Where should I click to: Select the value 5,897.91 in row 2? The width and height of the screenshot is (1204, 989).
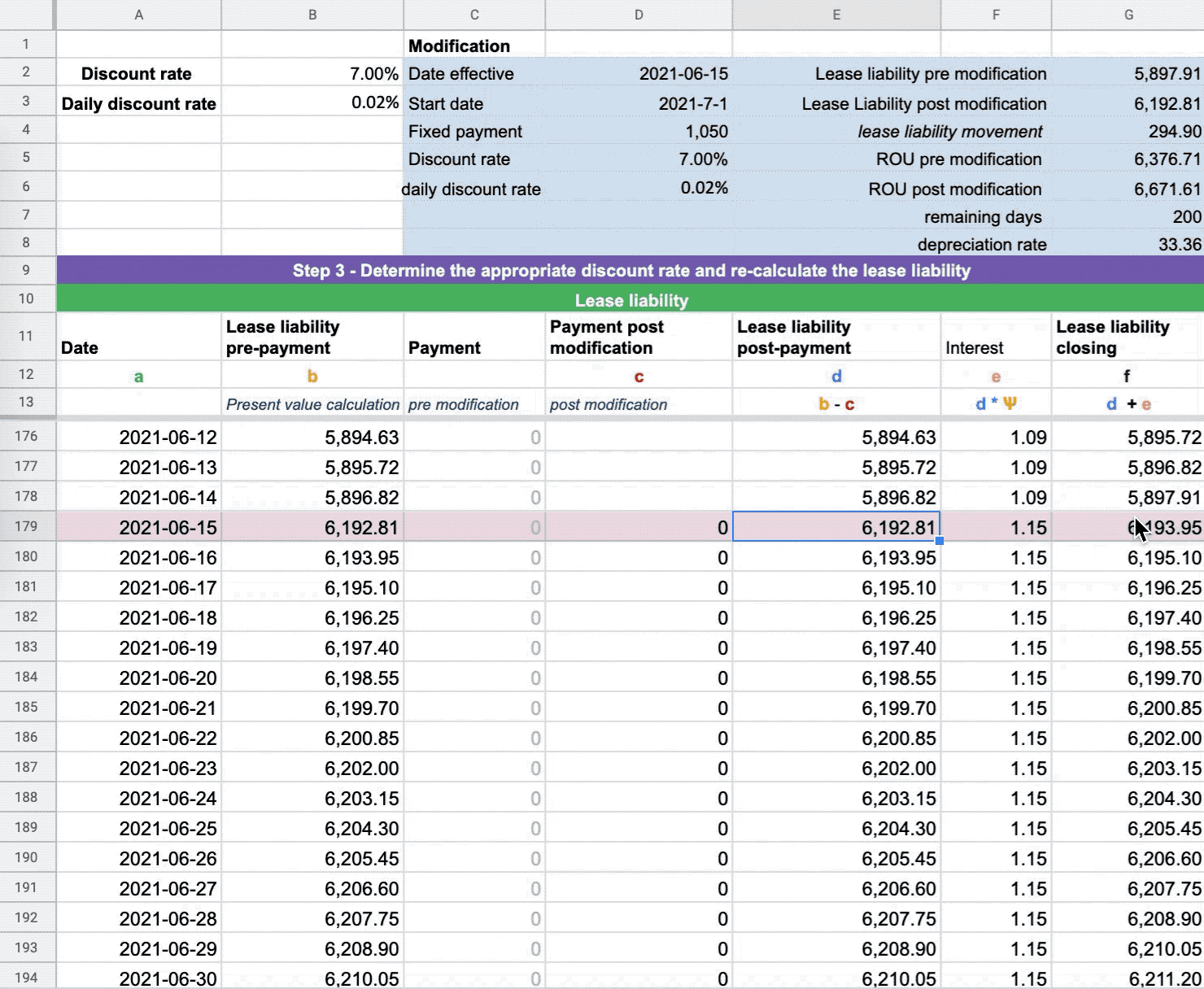pos(1128,73)
